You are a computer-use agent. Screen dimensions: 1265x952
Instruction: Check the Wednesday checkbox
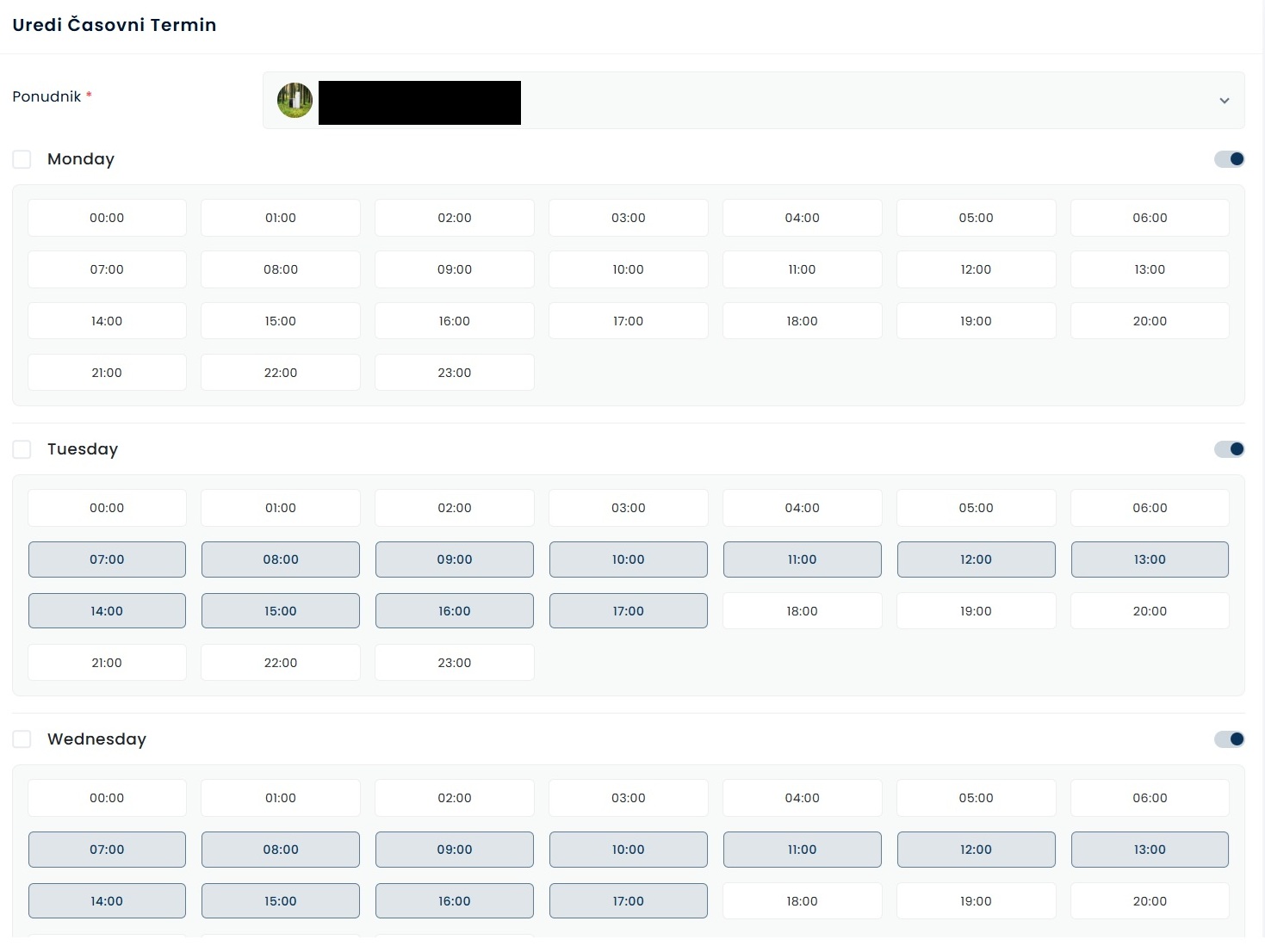pyautogui.click(x=22, y=739)
